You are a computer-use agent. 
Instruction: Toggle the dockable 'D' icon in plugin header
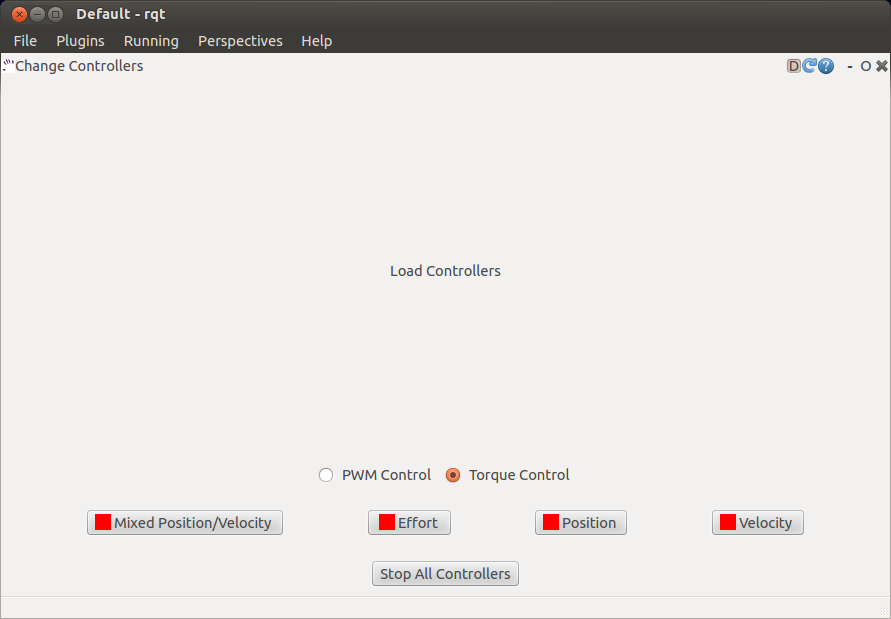(794, 66)
